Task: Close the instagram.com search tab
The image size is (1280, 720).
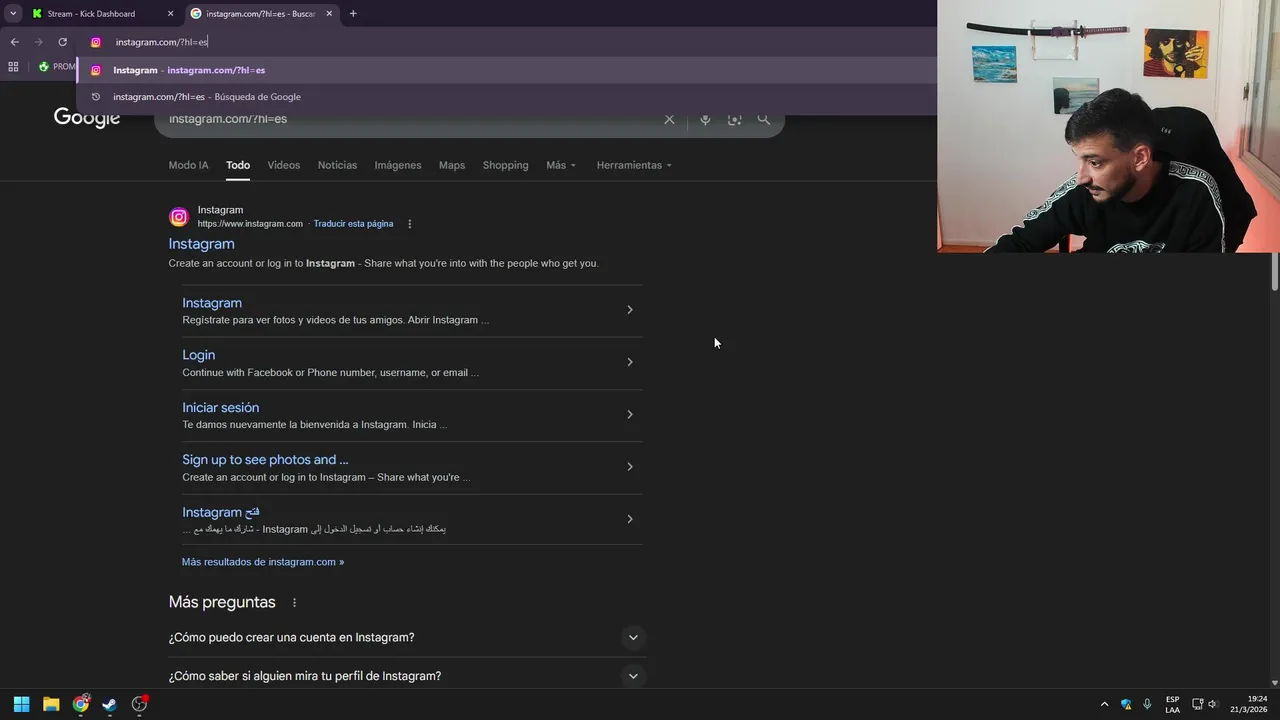Action: [329, 14]
